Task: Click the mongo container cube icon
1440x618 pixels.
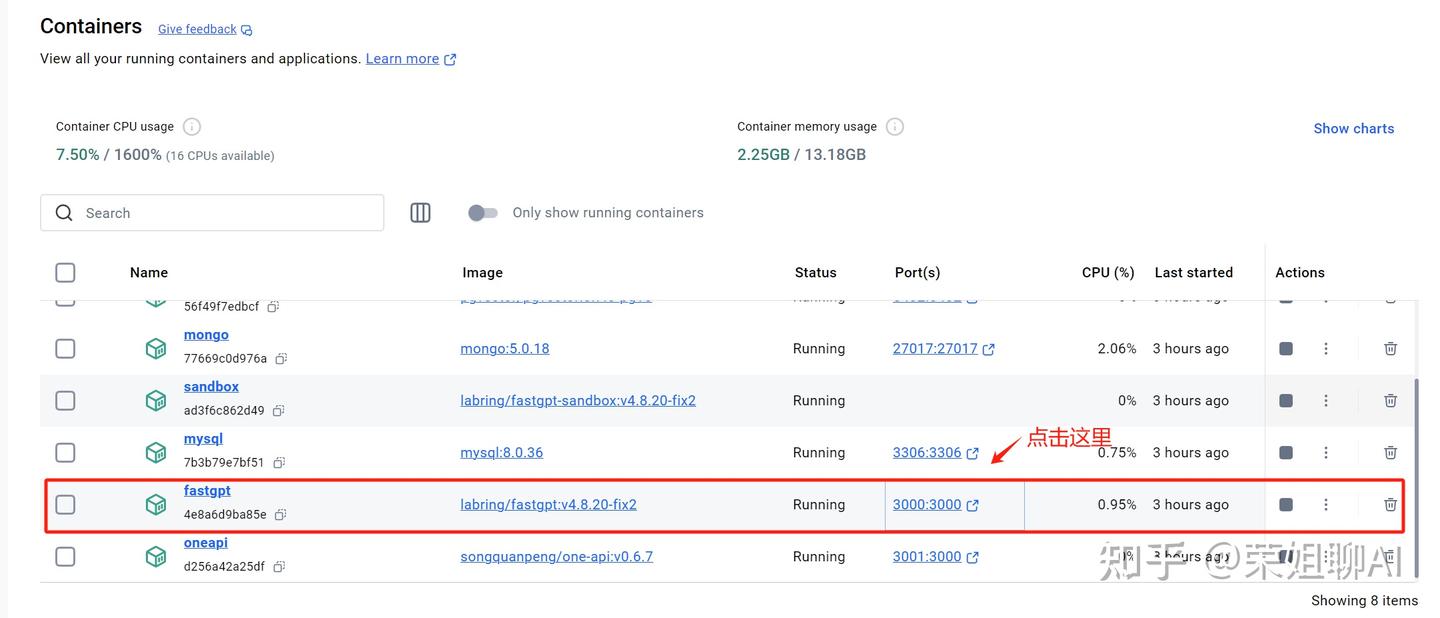Action: pos(155,348)
